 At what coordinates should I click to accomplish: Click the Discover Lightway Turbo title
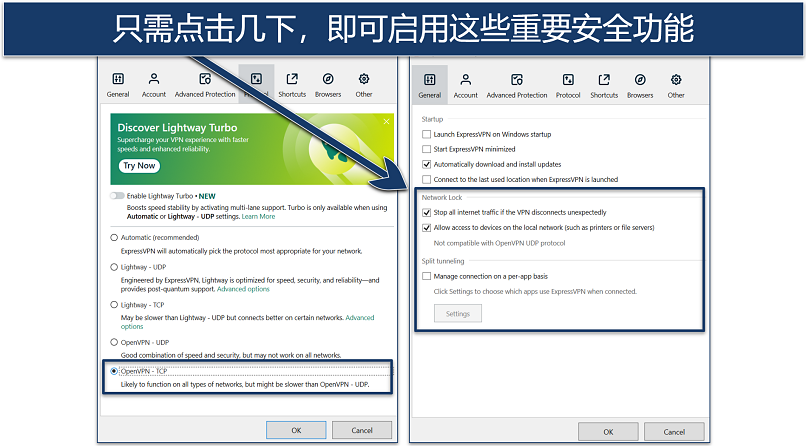click(x=177, y=127)
